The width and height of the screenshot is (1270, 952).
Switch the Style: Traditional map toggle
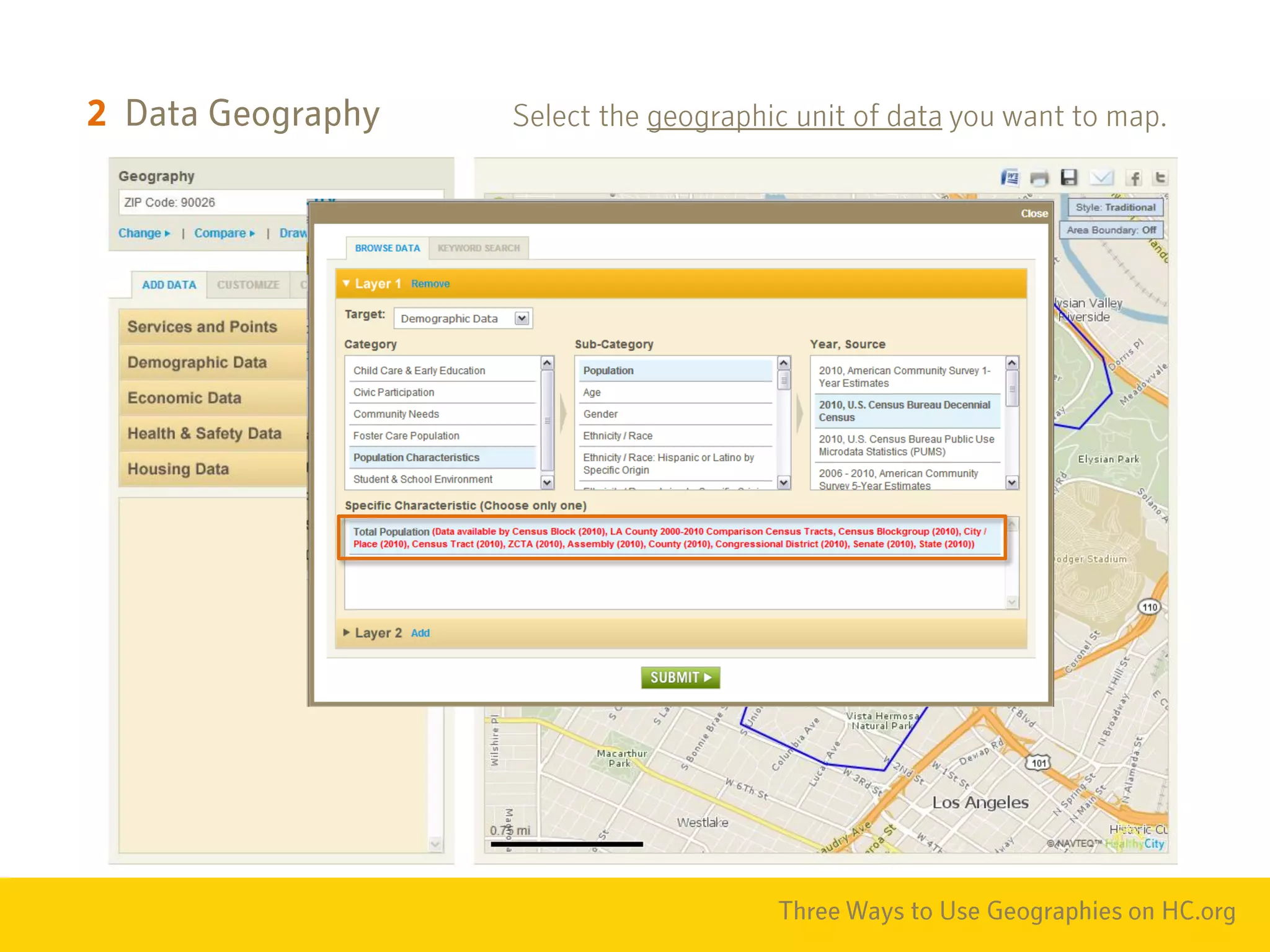[1115, 208]
